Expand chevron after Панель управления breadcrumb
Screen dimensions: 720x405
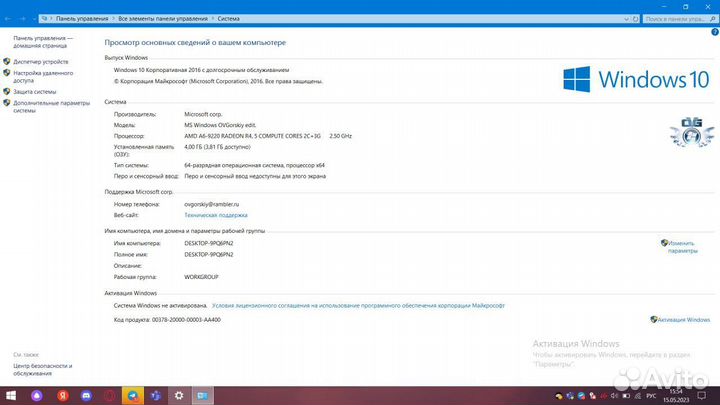point(113,19)
